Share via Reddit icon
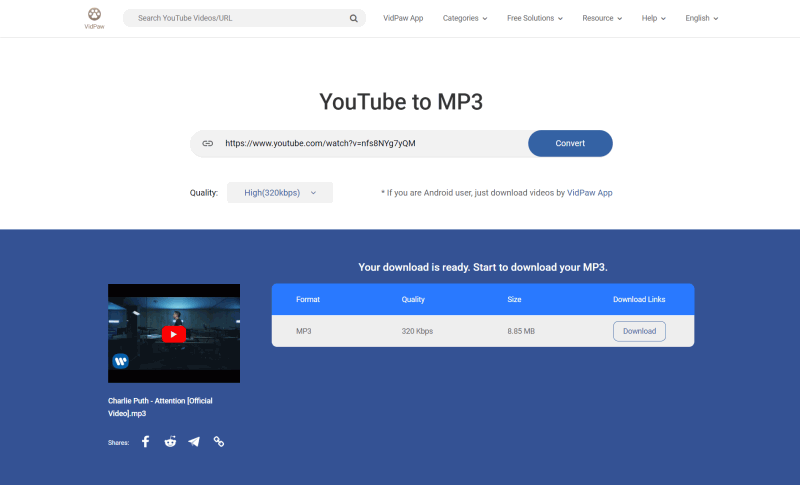Screen dimensions: 800x485 click(x=170, y=441)
